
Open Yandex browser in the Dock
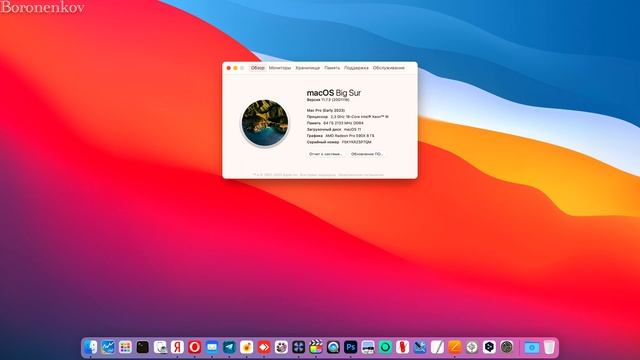(x=177, y=347)
